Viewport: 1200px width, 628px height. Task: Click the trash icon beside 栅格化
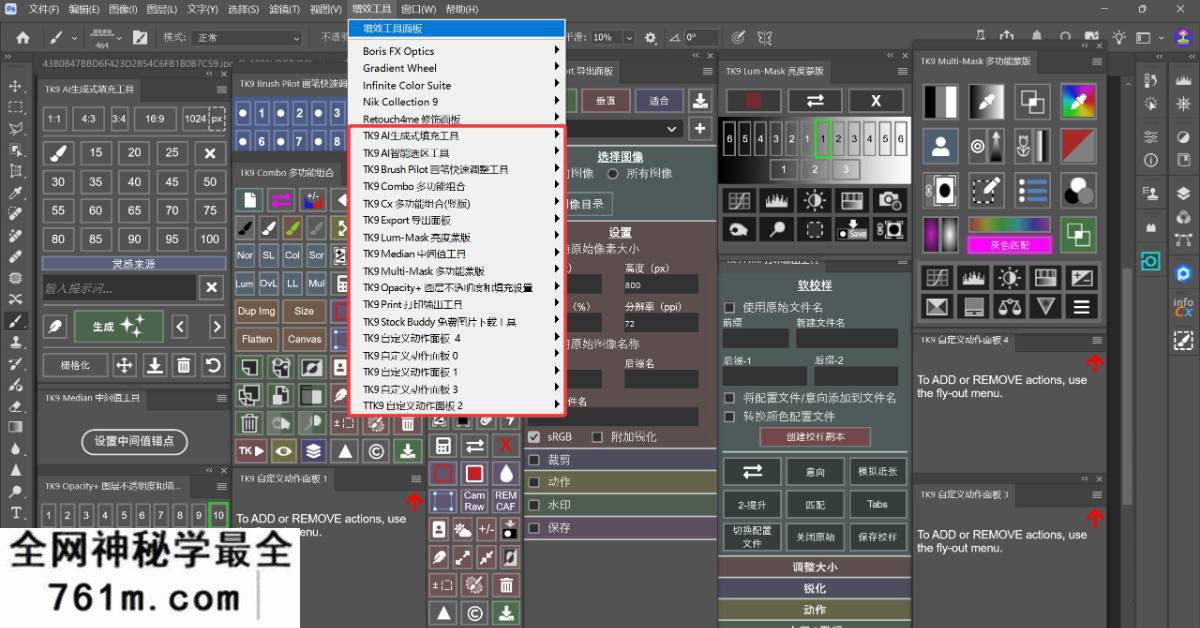click(x=184, y=365)
